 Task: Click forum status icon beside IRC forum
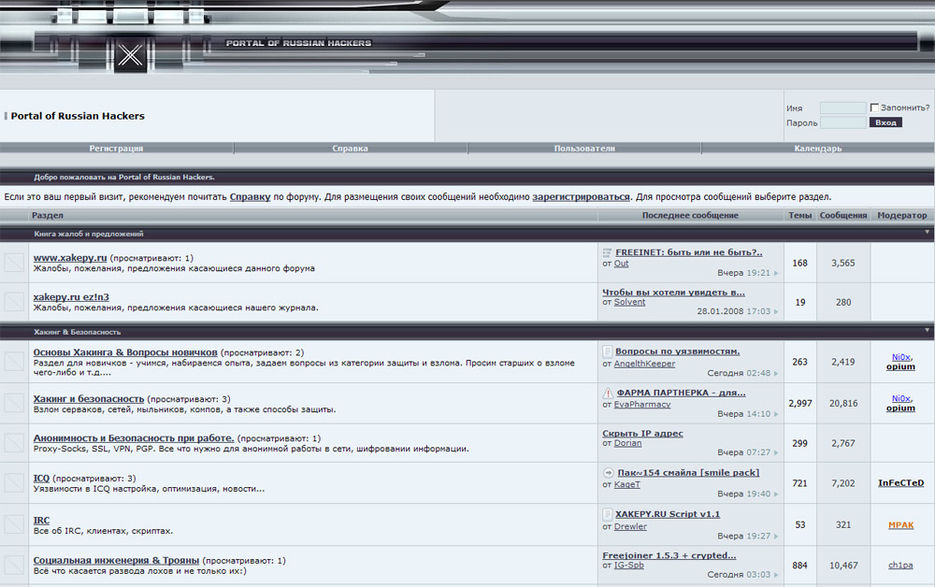click(x=14, y=525)
